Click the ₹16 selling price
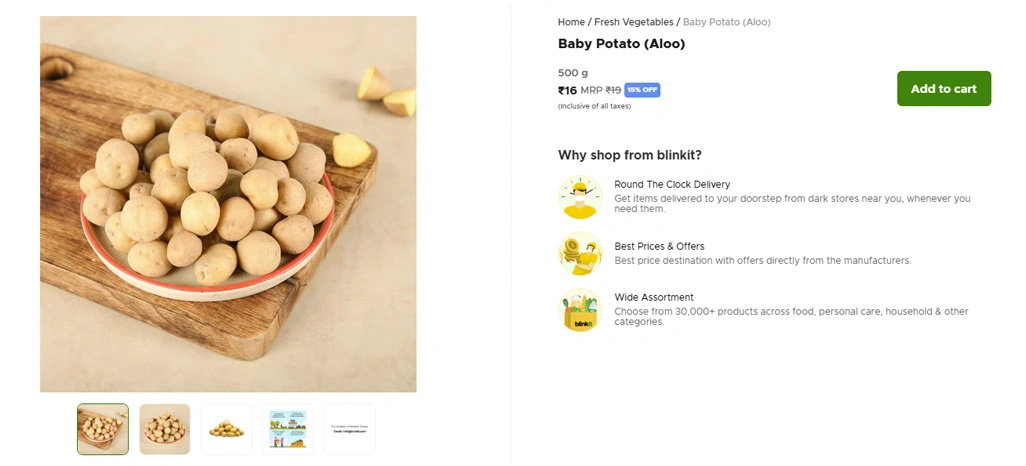Image resolution: width=1026 pixels, height=466 pixels. [567, 91]
